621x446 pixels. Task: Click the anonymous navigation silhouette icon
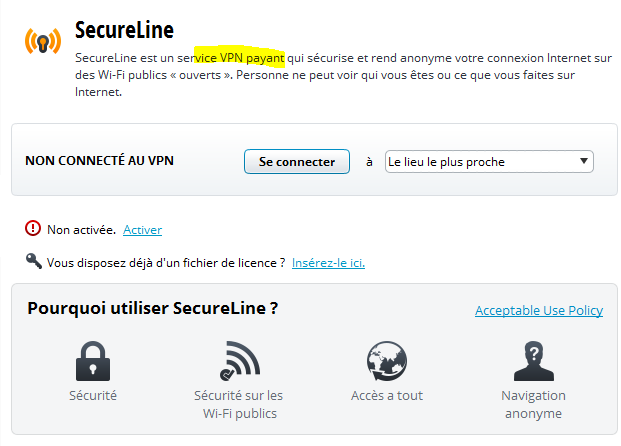point(533,362)
